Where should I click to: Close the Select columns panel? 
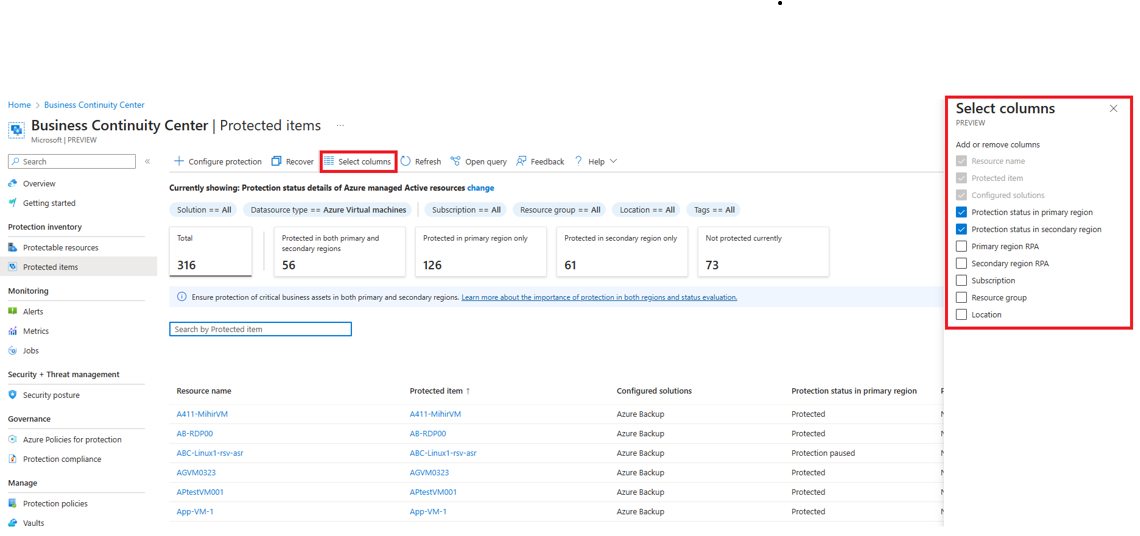click(1113, 108)
